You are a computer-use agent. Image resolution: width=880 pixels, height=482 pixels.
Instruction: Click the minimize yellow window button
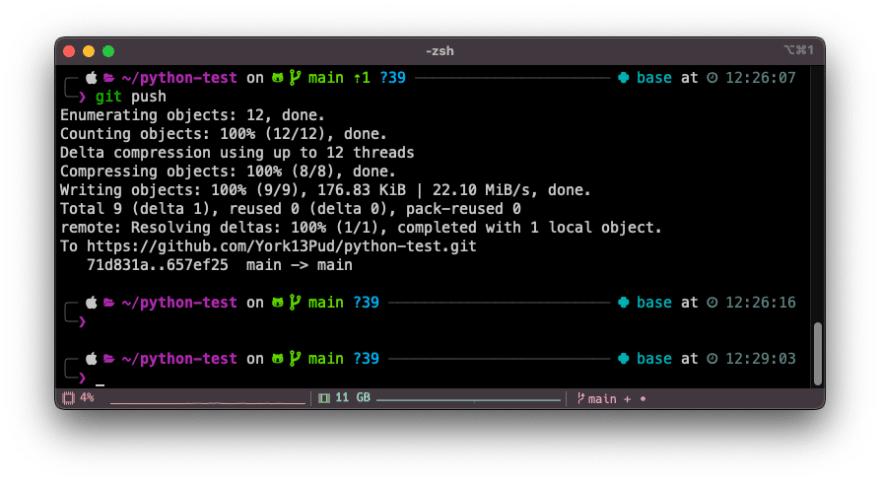[88, 51]
